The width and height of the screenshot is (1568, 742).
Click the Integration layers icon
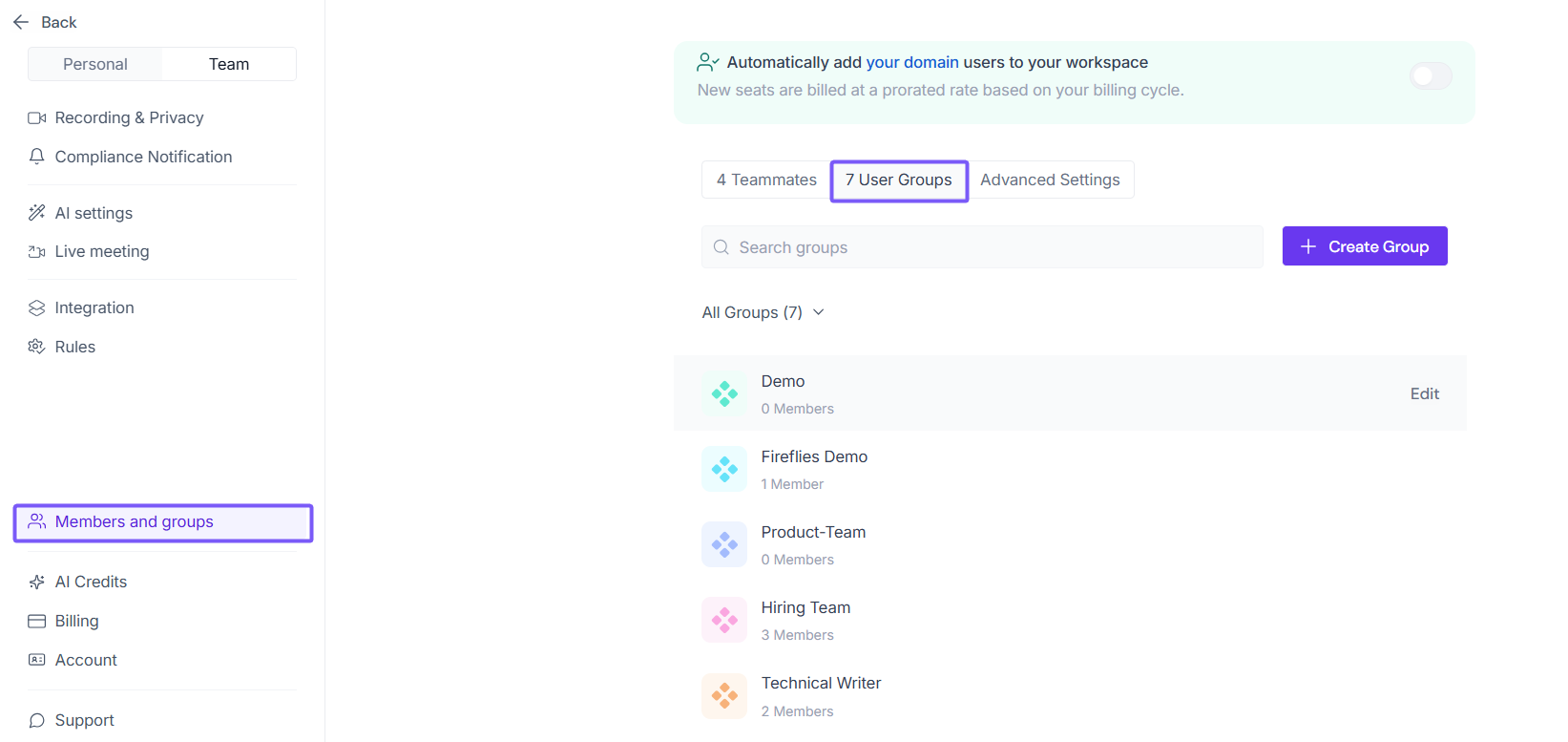point(37,307)
